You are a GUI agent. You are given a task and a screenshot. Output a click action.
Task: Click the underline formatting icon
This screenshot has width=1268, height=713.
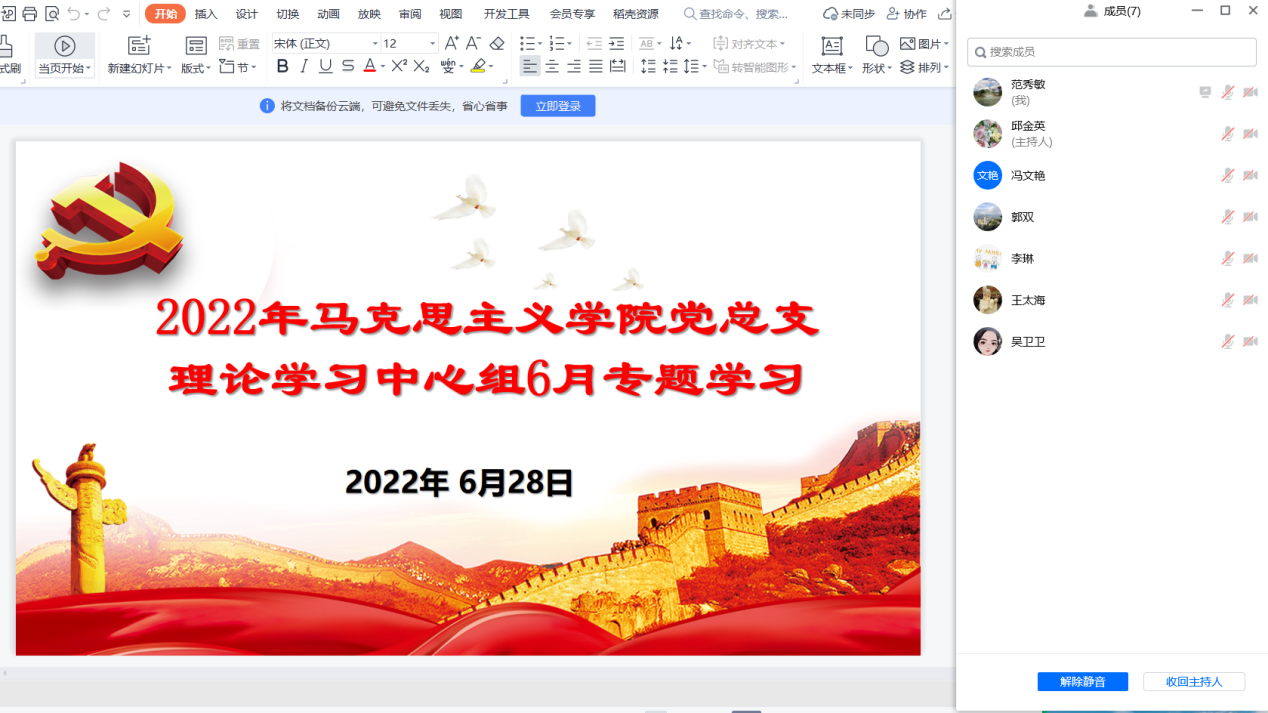(325, 66)
